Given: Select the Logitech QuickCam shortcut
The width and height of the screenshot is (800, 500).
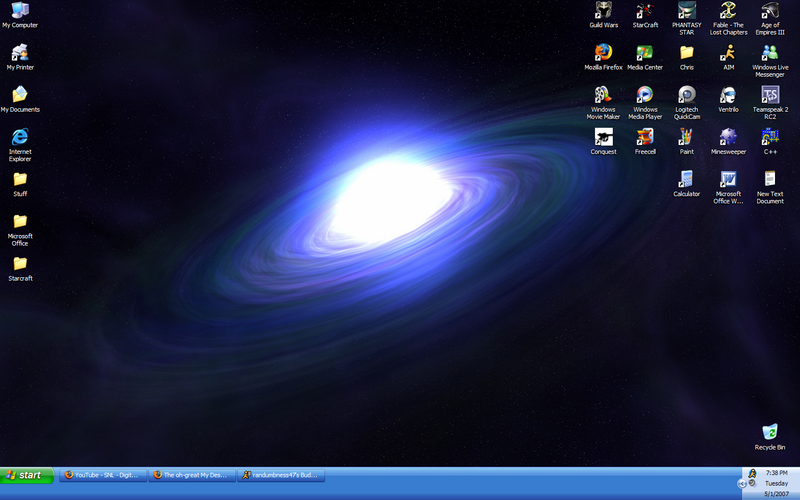Looking at the screenshot, I should (687, 103).
